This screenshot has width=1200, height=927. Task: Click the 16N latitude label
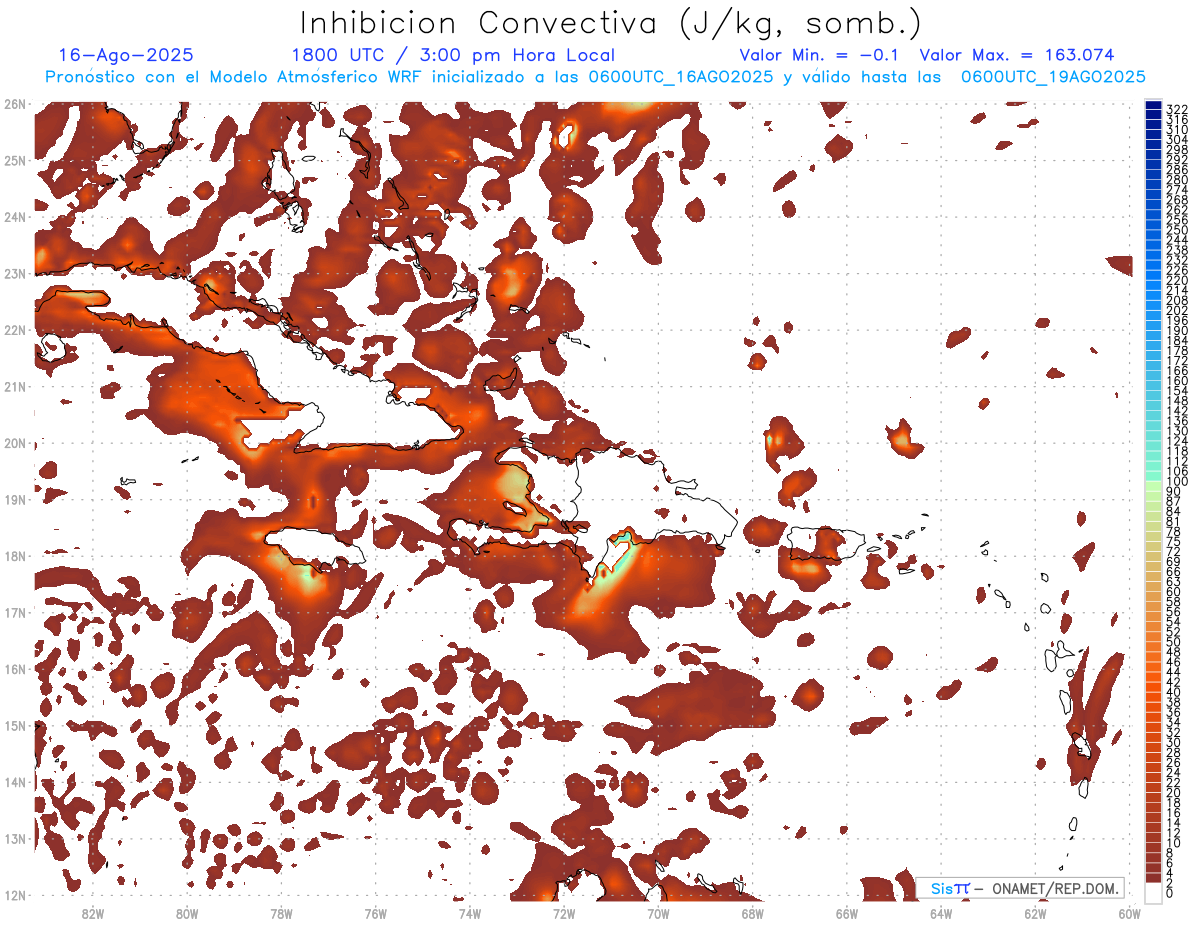[15, 669]
